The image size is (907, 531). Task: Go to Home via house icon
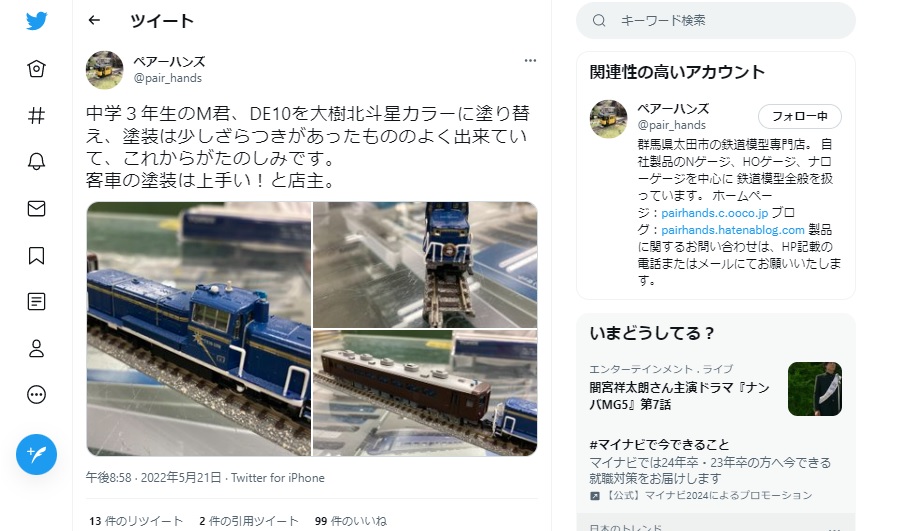(36, 69)
